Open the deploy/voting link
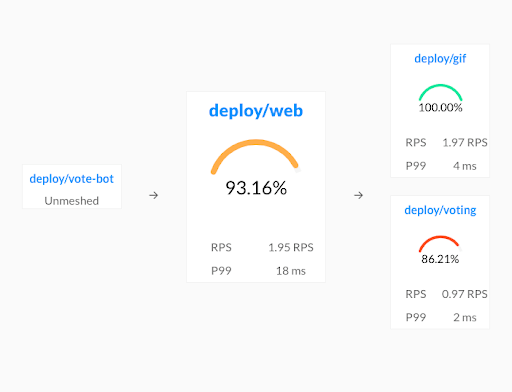 pyautogui.click(x=440, y=210)
